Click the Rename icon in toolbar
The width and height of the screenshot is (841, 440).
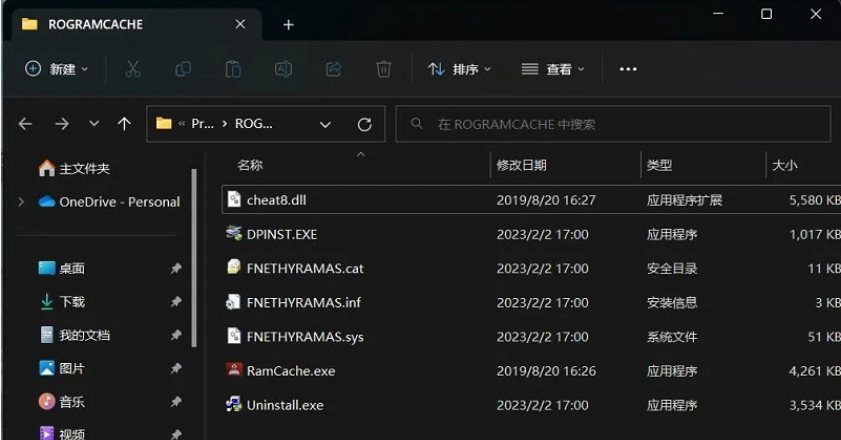coord(283,69)
